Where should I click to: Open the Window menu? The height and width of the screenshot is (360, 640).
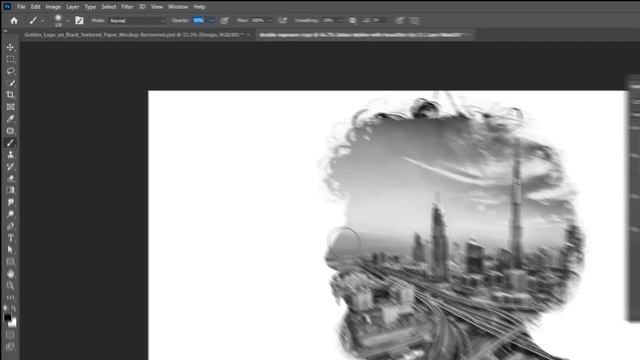point(178,7)
